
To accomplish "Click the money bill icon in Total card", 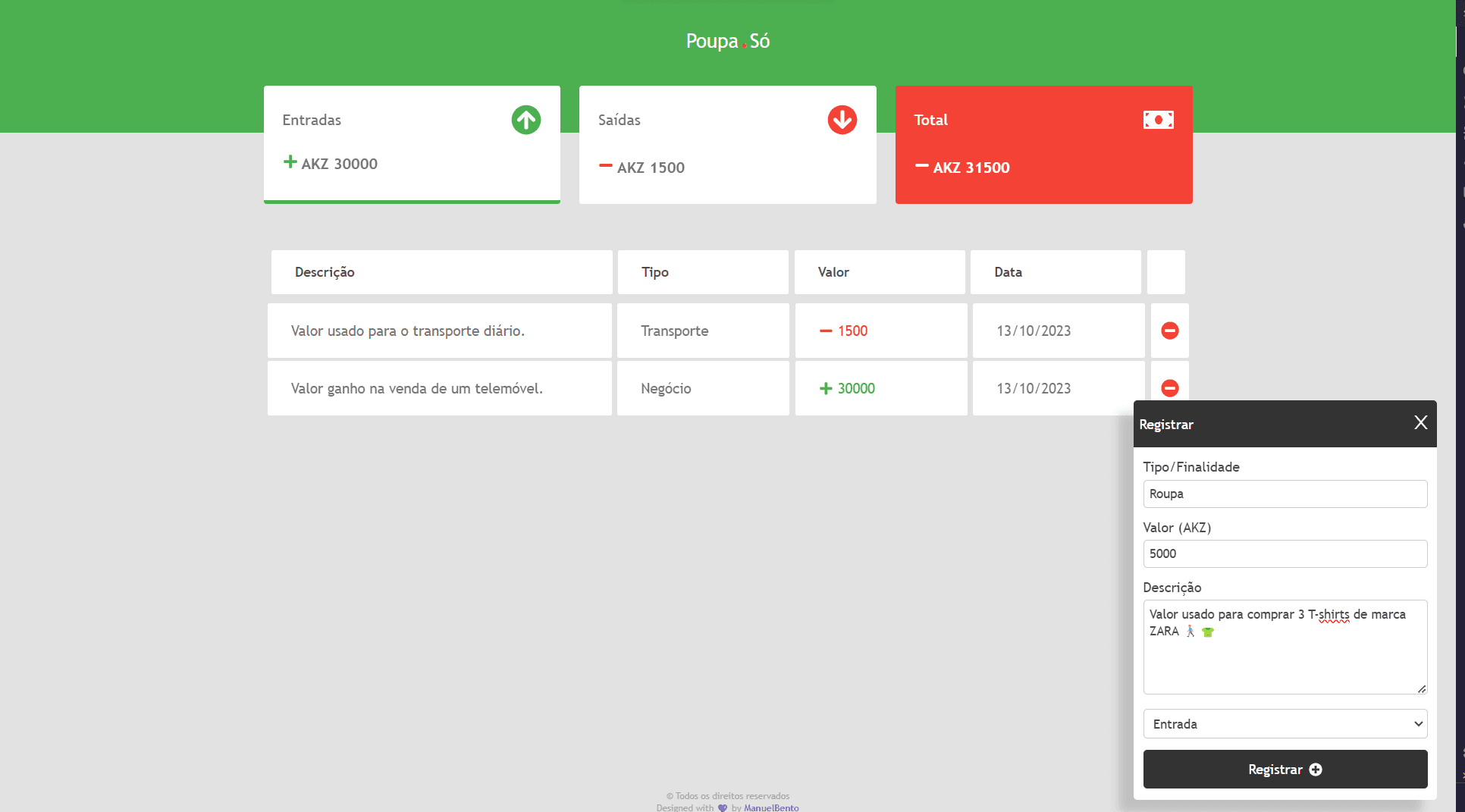I will [1158, 120].
